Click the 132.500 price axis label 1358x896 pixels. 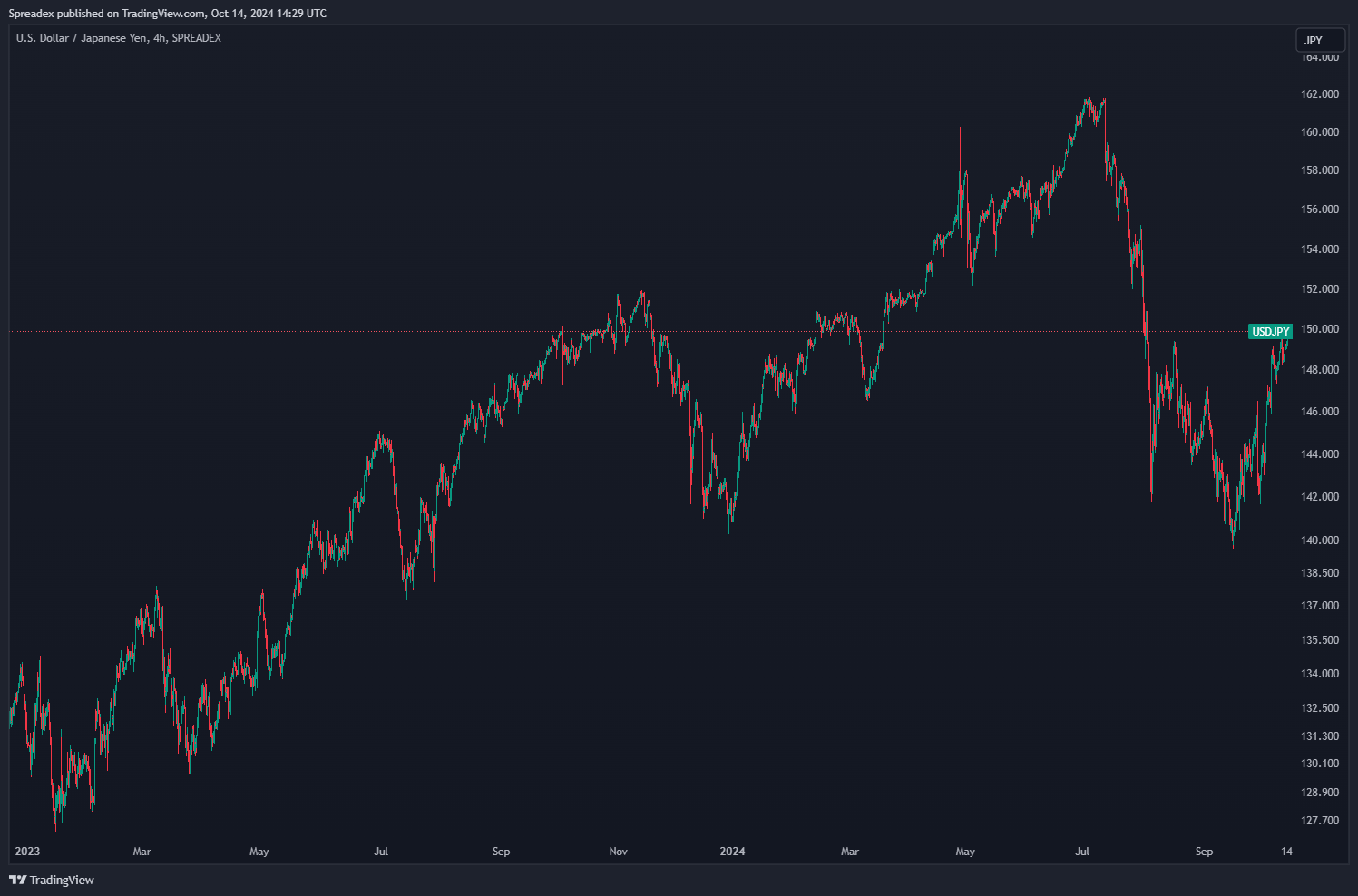point(1320,708)
